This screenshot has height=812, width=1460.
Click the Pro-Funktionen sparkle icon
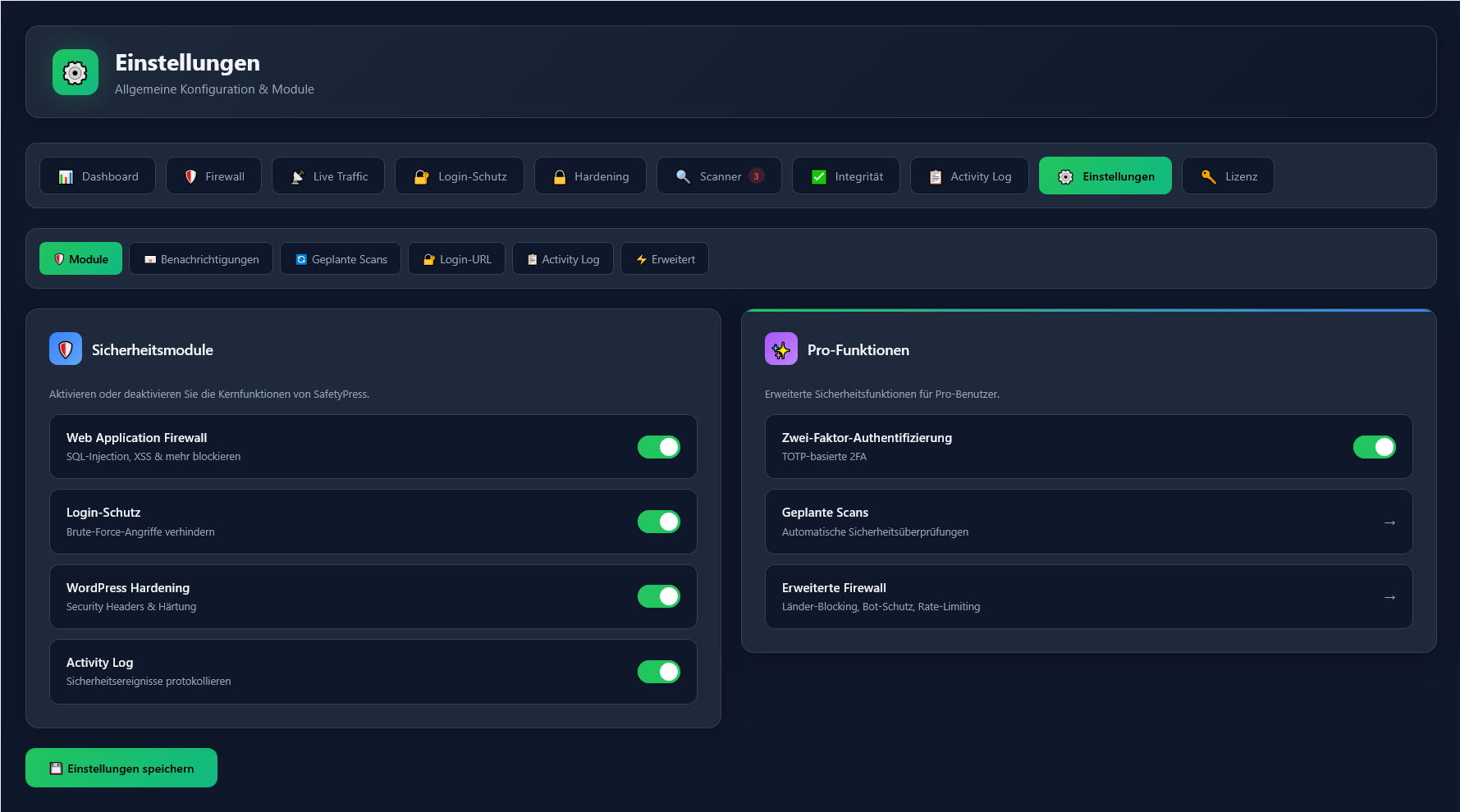coord(780,349)
